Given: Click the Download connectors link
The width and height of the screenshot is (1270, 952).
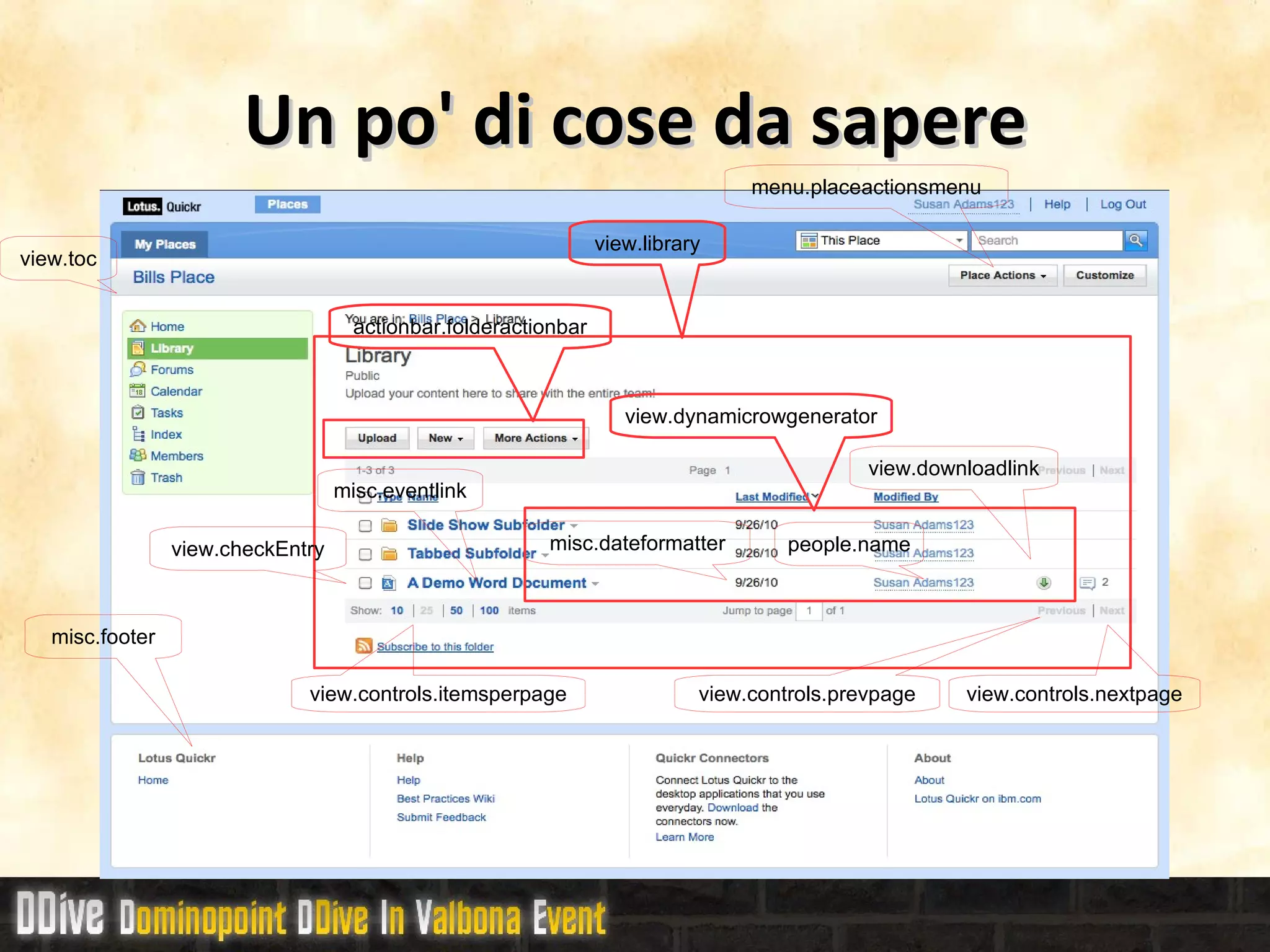Looking at the screenshot, I should pyautogui.click(x=733, y=808).
